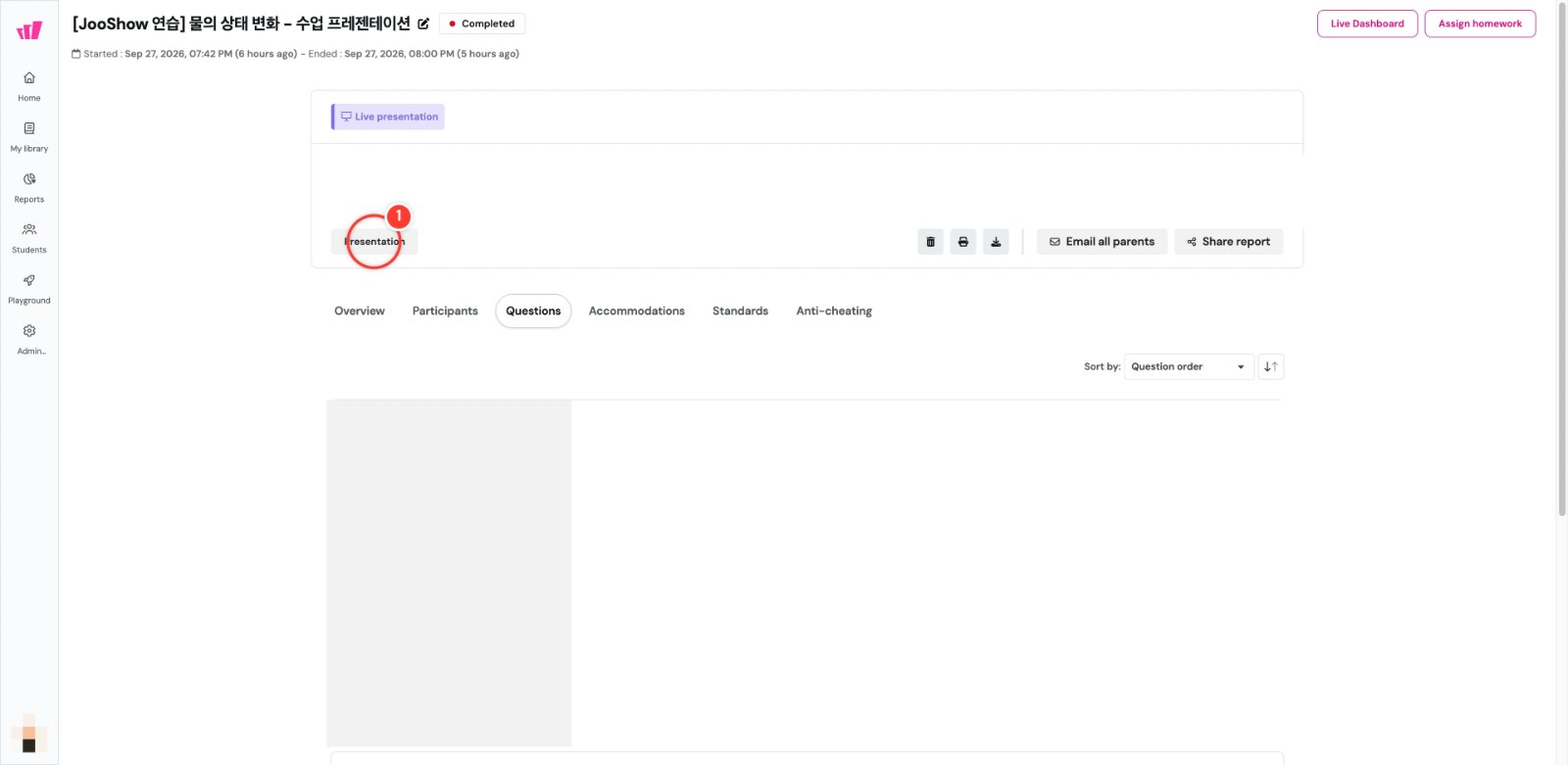Image resolution: width=1568 pixels, height=765 pixels.
Task: Select the Questions tab
Action: (533, 311)
